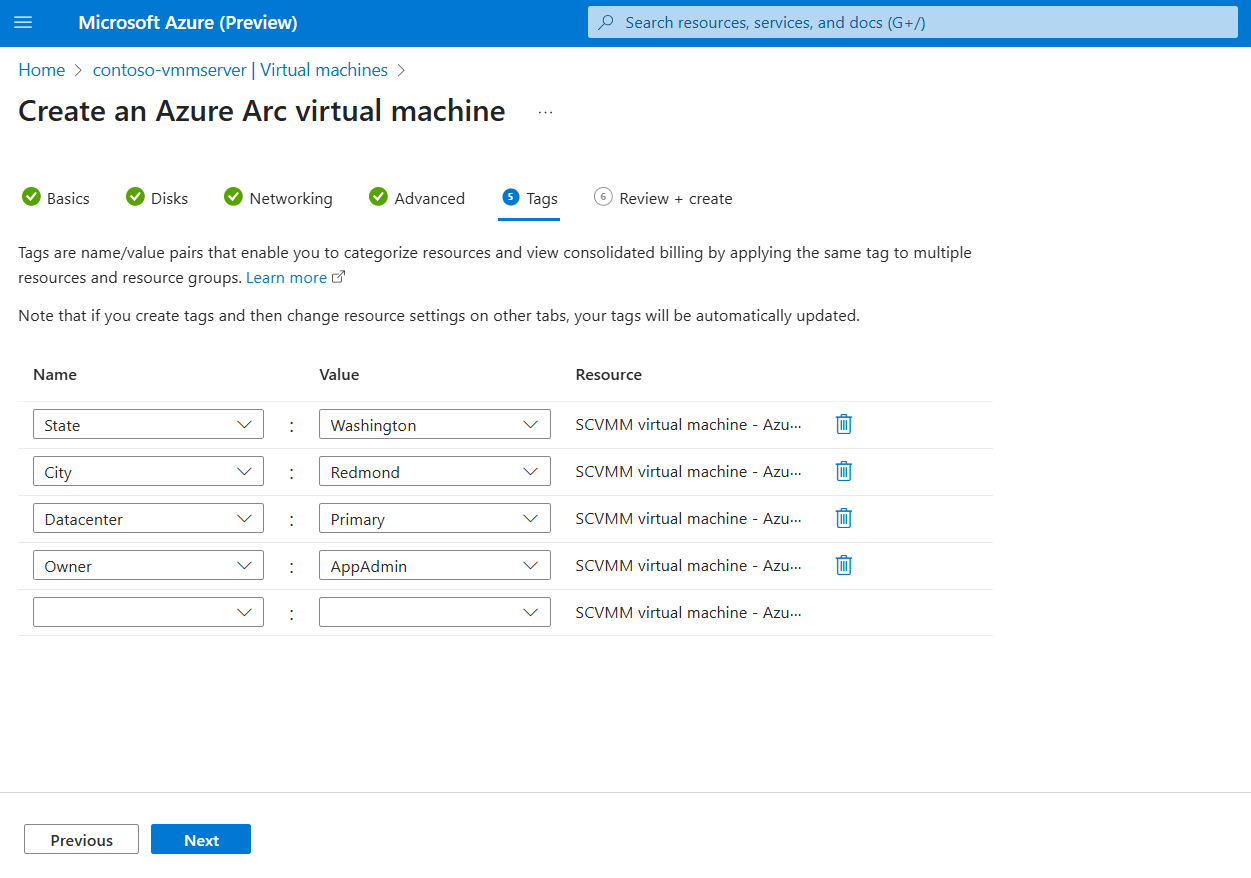This screenshot has width=1251, height=878.
Task: Open the ellipsis more options menu
Action: tap(545, 112)
